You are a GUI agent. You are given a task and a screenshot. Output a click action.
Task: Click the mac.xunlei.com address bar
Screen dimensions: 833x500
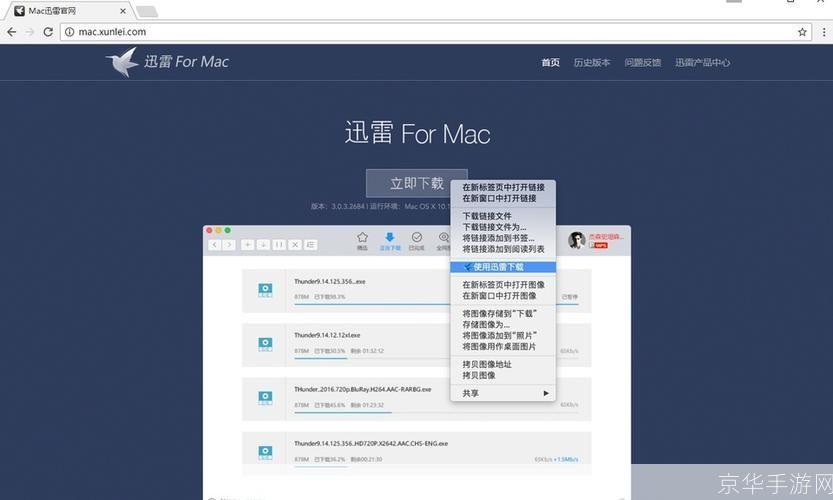coord(436,32)
